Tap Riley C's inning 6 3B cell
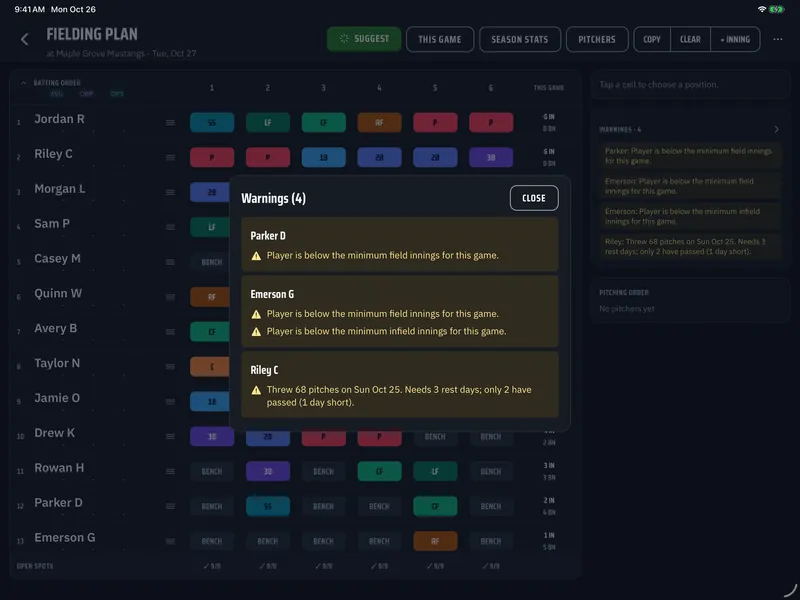 pyautogui.click(x=491, y=157)
